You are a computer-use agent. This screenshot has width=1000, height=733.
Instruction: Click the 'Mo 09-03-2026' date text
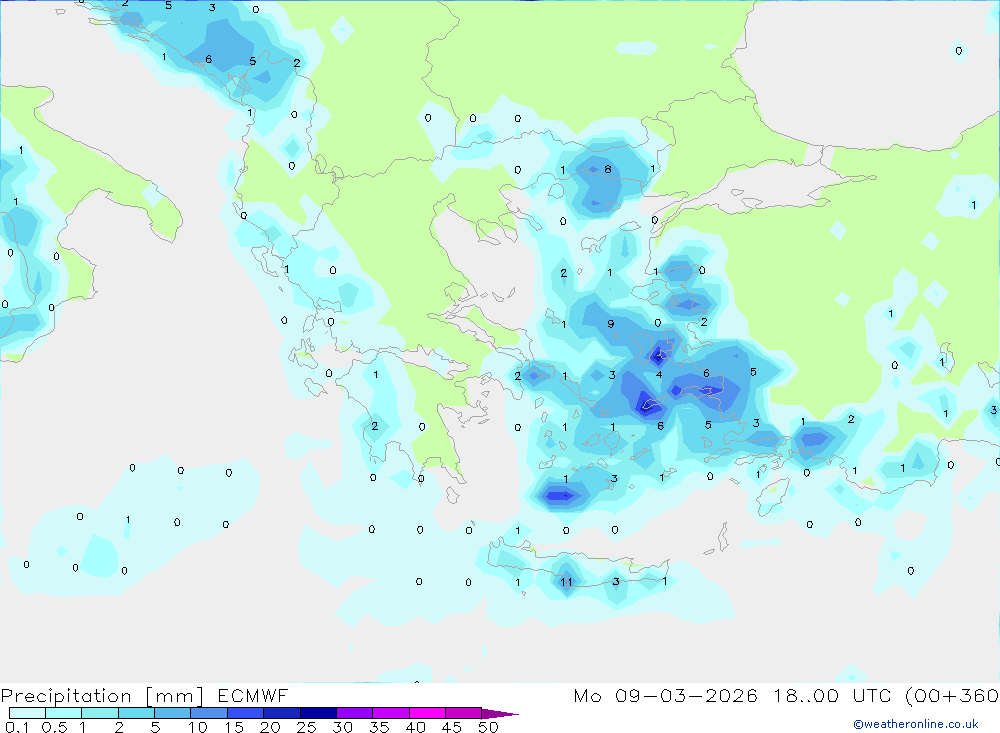pyautogui.click(x=665, y=695)
